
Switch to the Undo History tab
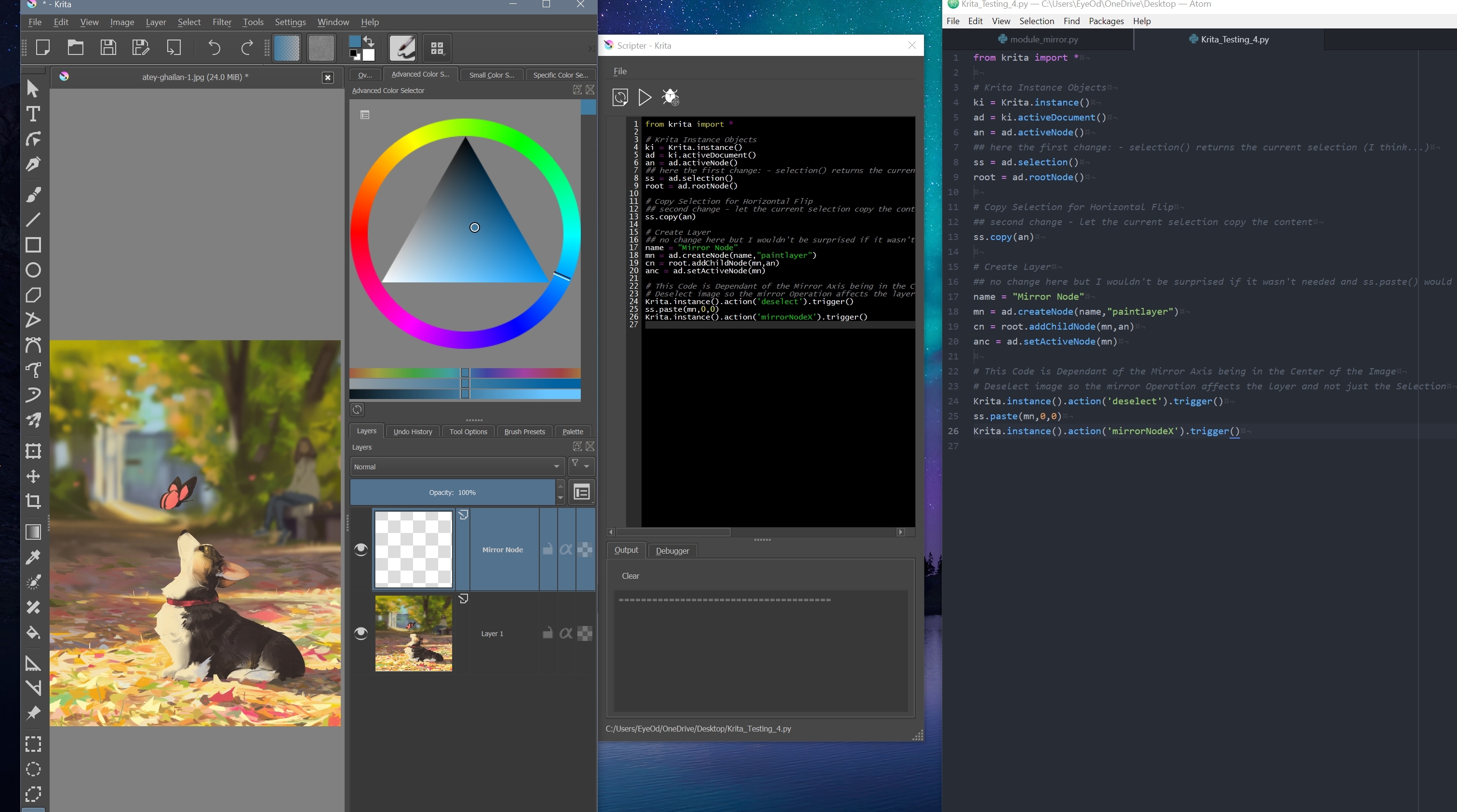[412, 431]
